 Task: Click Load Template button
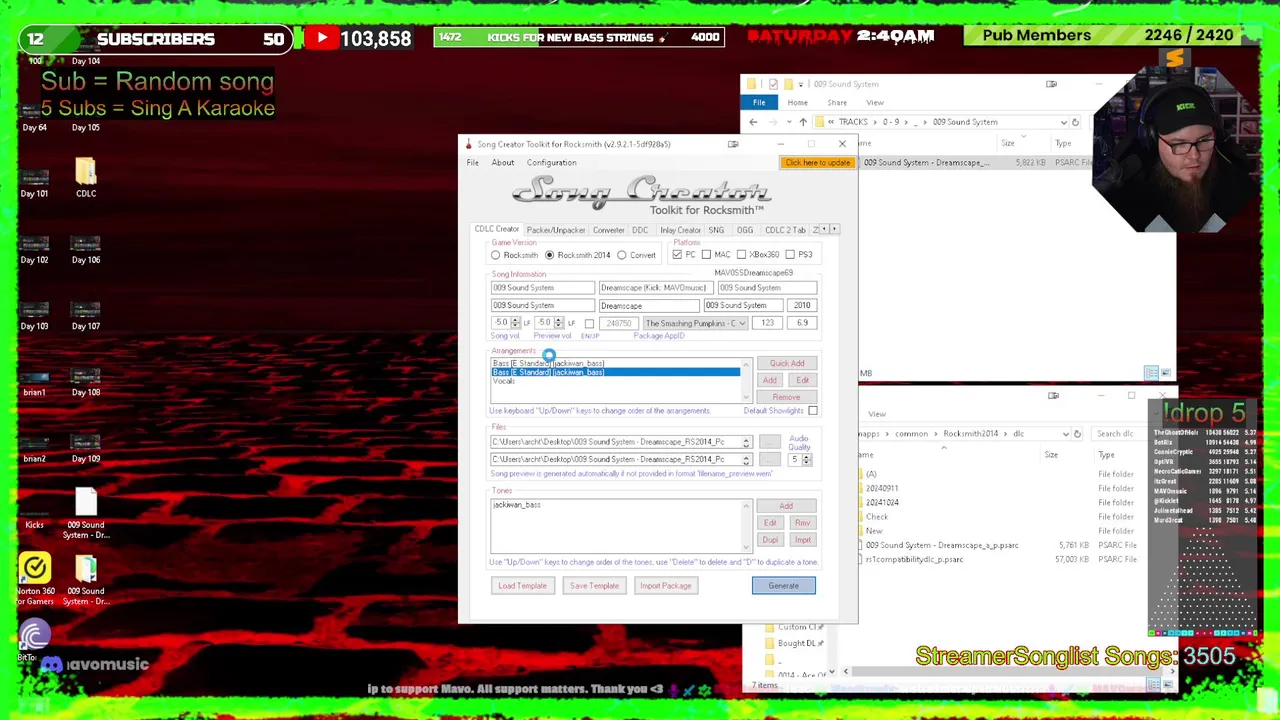[x=522, y=586]
